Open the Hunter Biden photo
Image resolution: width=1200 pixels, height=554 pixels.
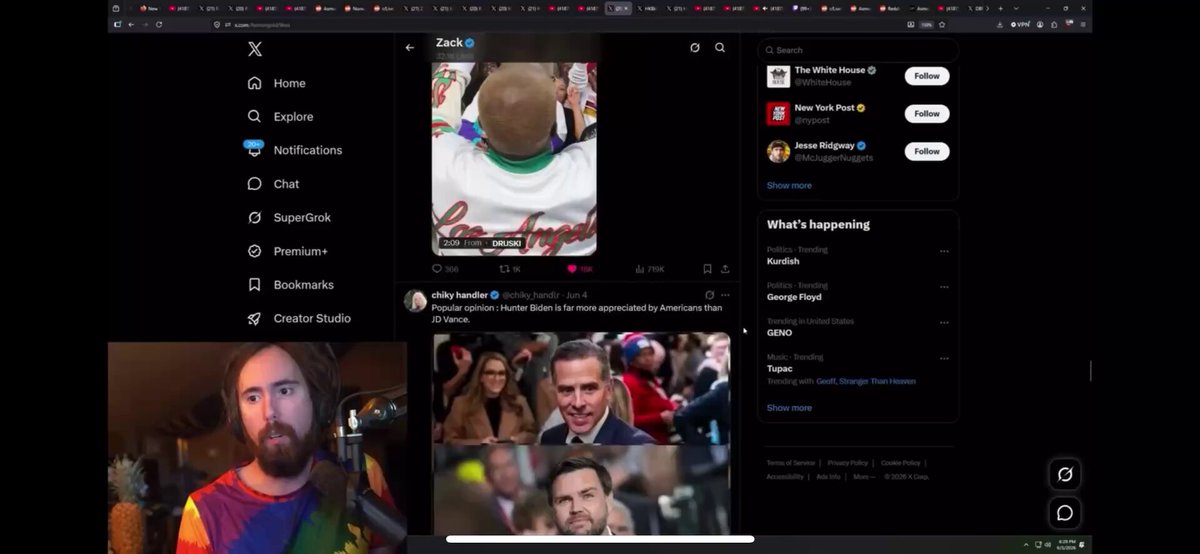(581, 388)
